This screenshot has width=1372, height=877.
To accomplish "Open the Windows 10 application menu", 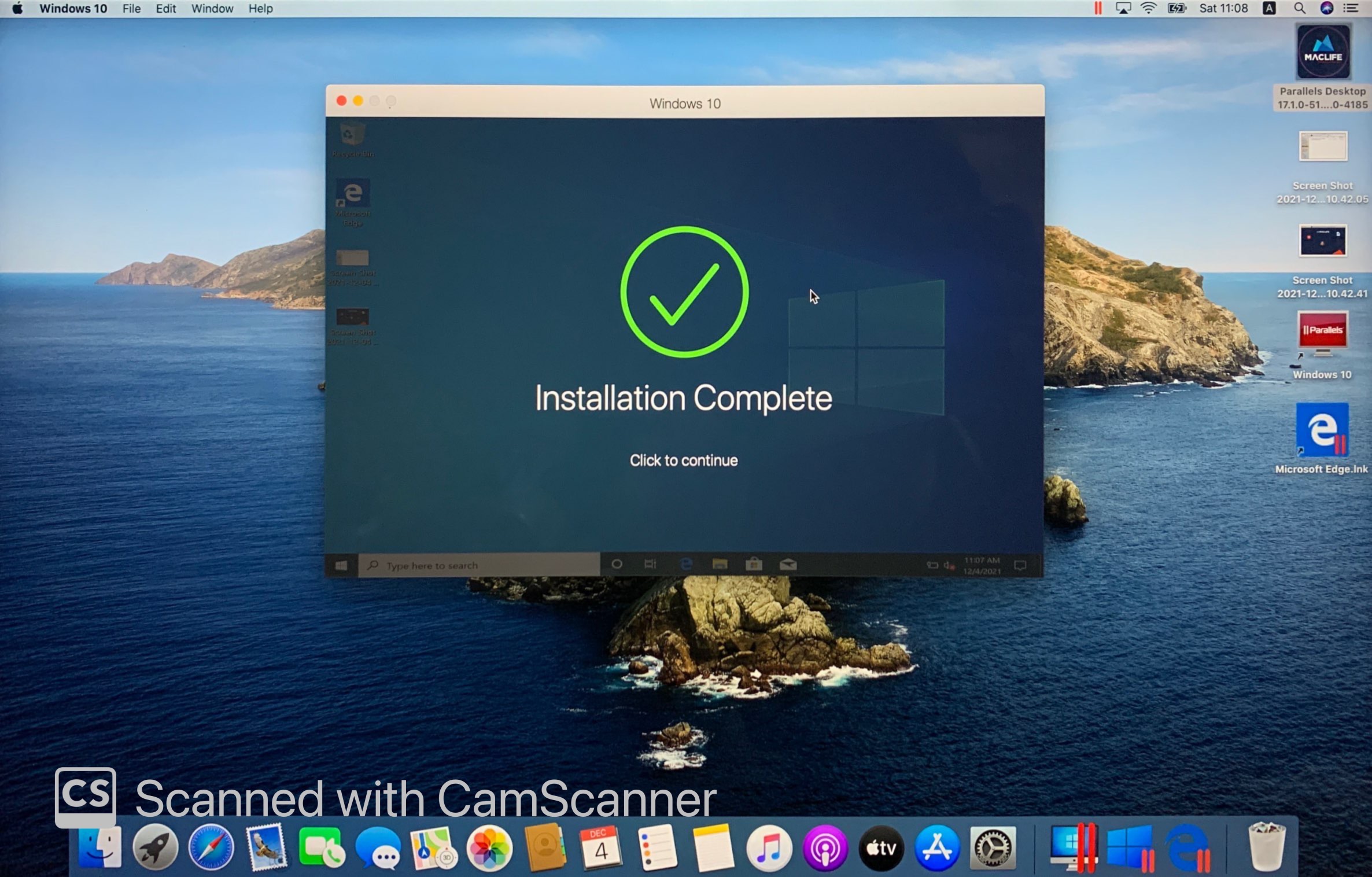I will click(x=73, y=9).
